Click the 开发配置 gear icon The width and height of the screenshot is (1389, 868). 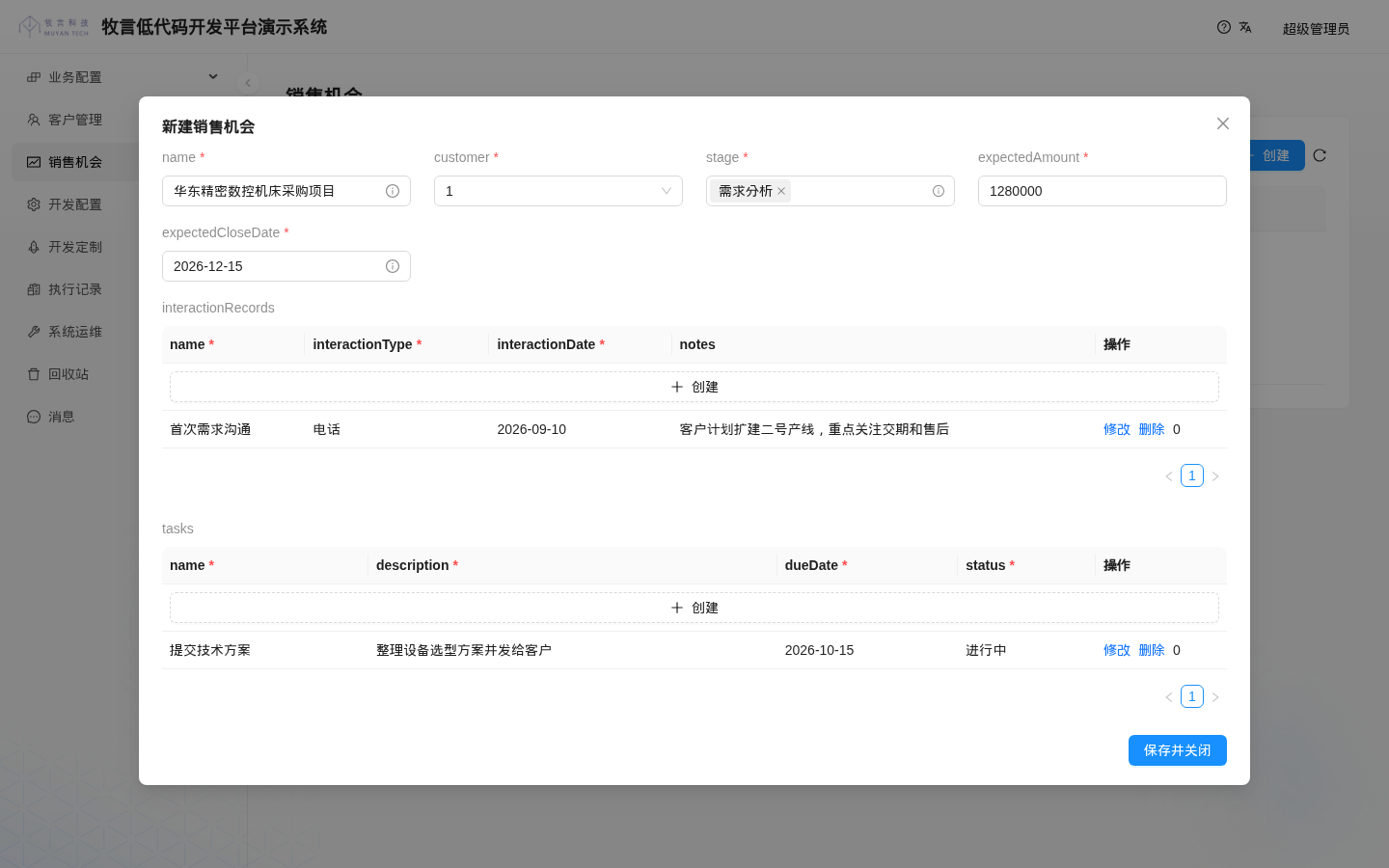(x=34, y=204)
